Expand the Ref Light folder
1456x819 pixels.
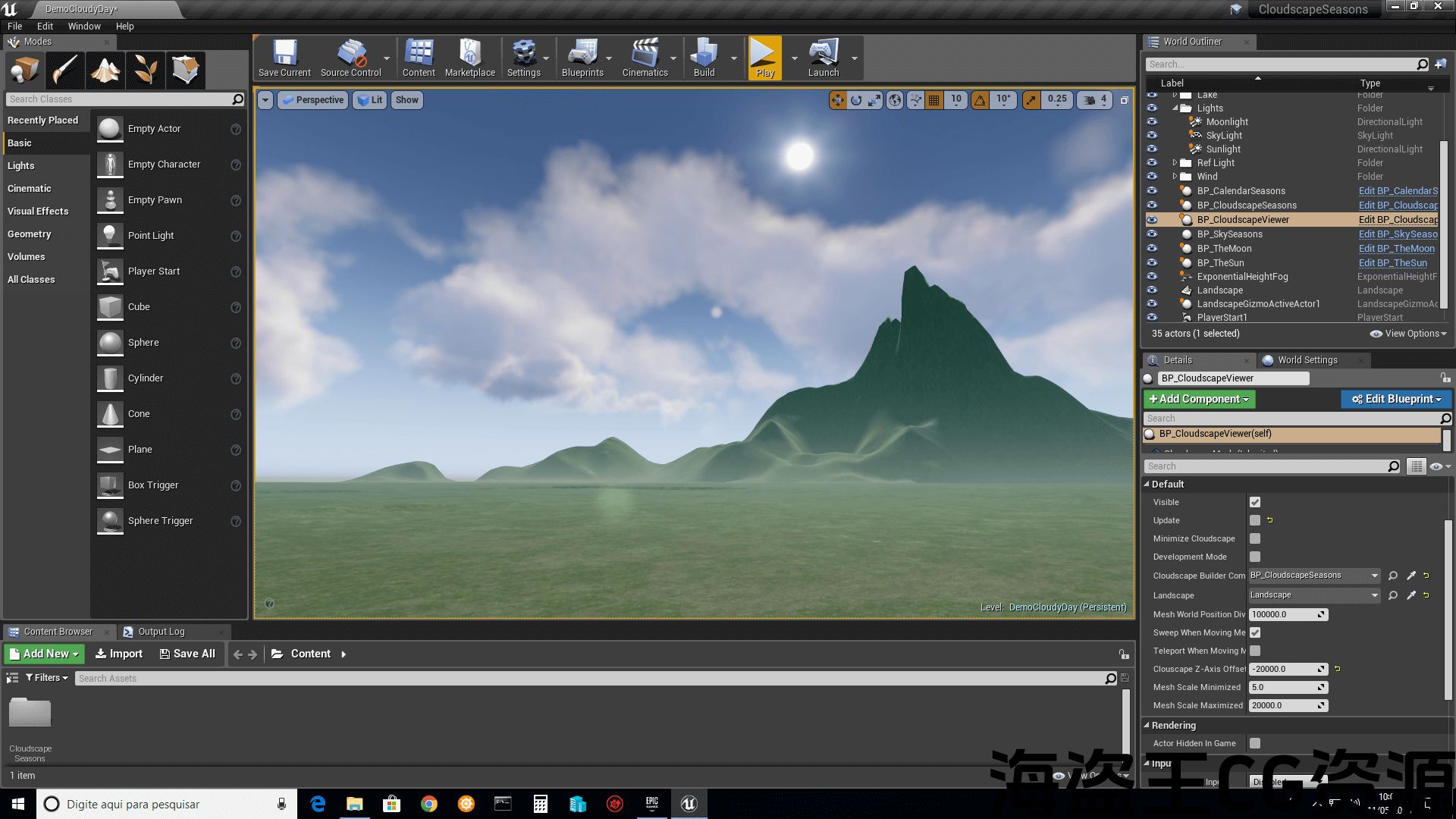tap(1175, 163)
